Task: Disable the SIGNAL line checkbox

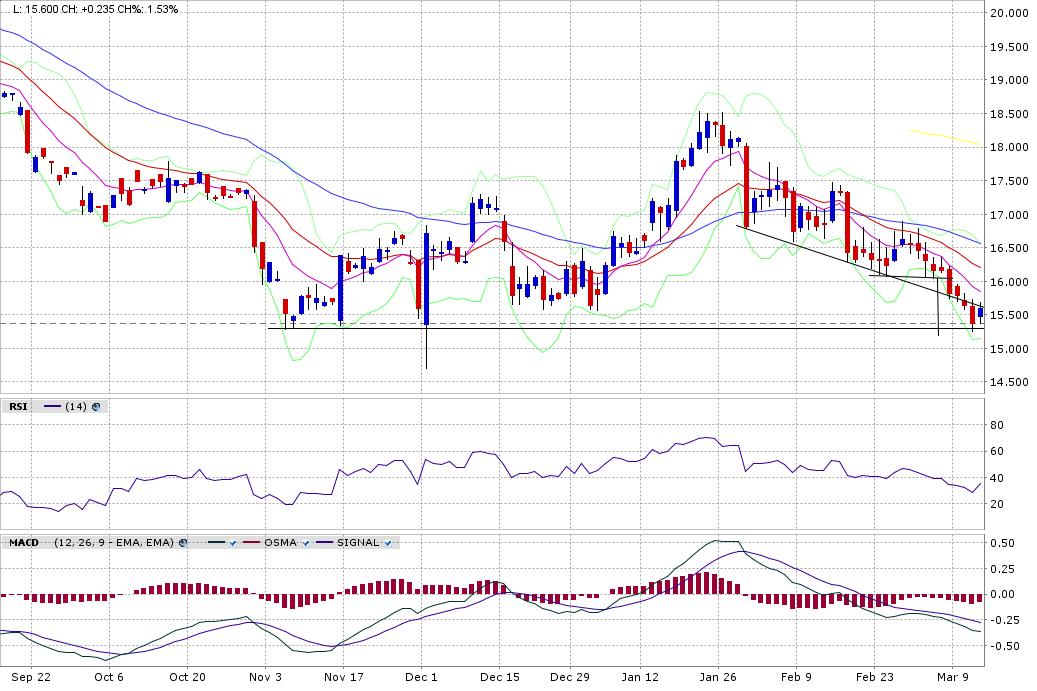Action: [389, 543]
